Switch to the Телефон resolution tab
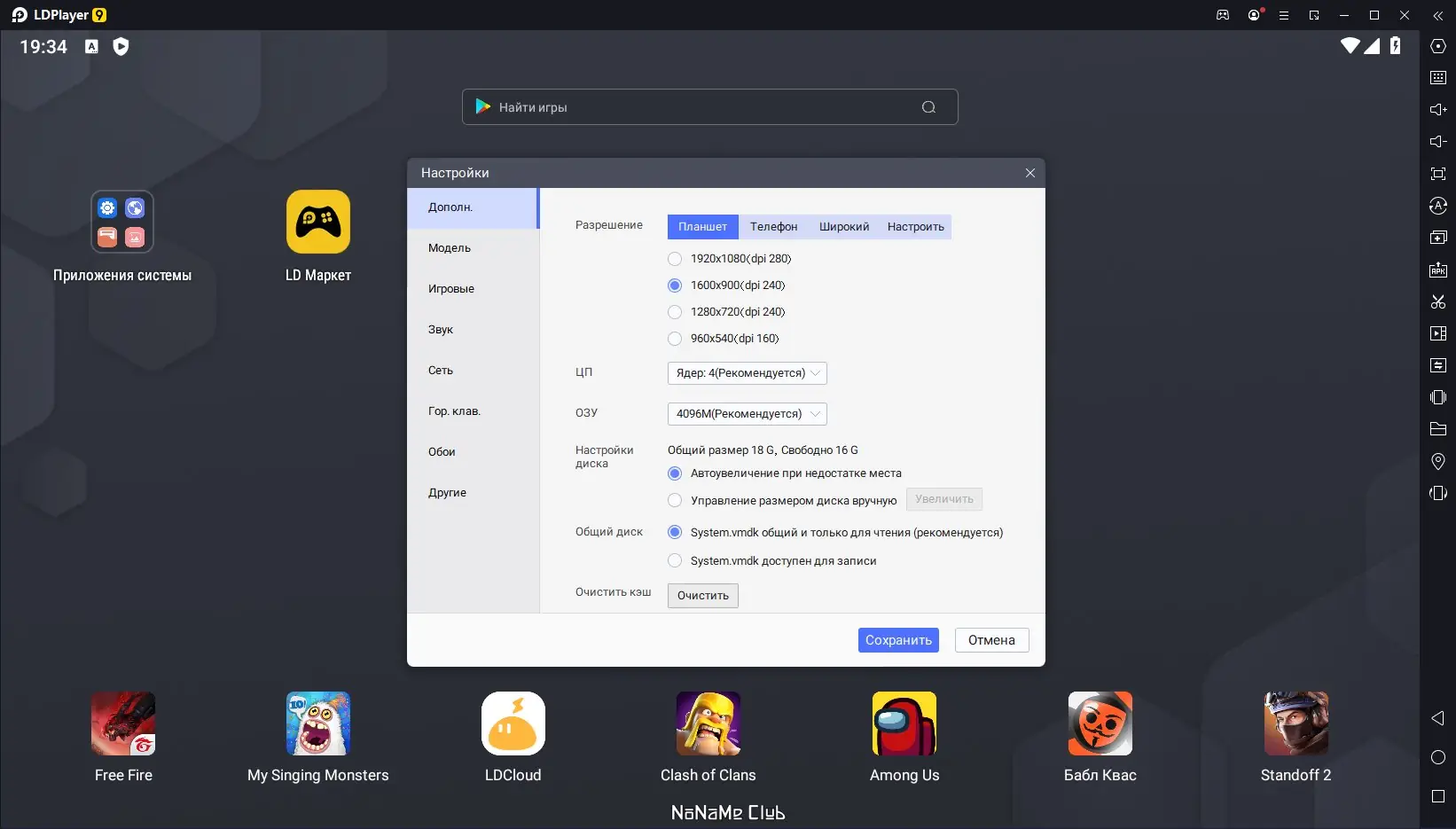 click(774, 227)
